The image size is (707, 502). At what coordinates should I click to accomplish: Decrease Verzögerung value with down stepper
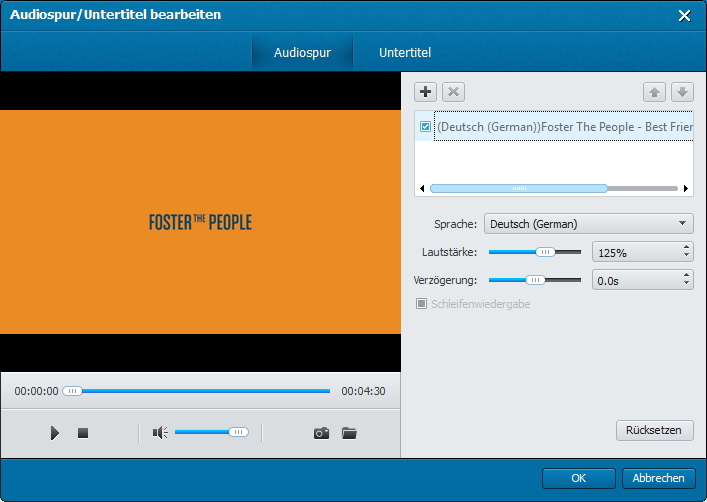686,284
